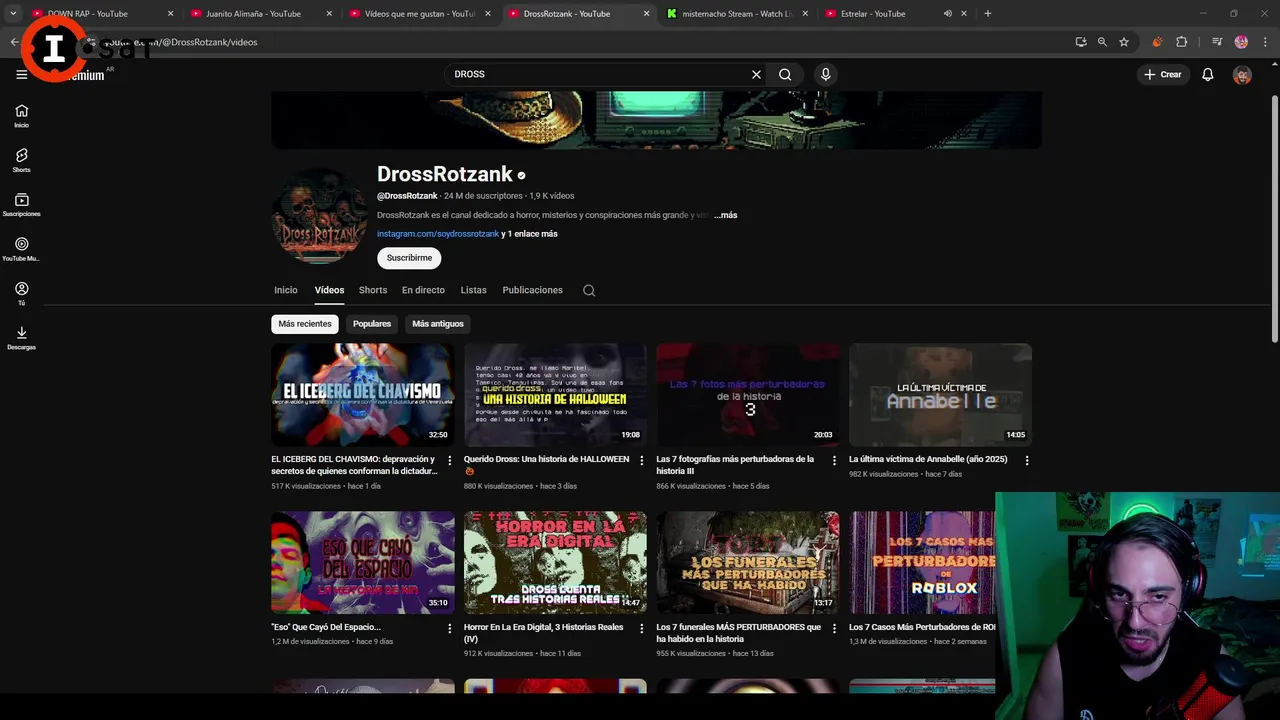Open options menu for Eso Que Cayó video
1280x720 pixels.
(449, 629)
